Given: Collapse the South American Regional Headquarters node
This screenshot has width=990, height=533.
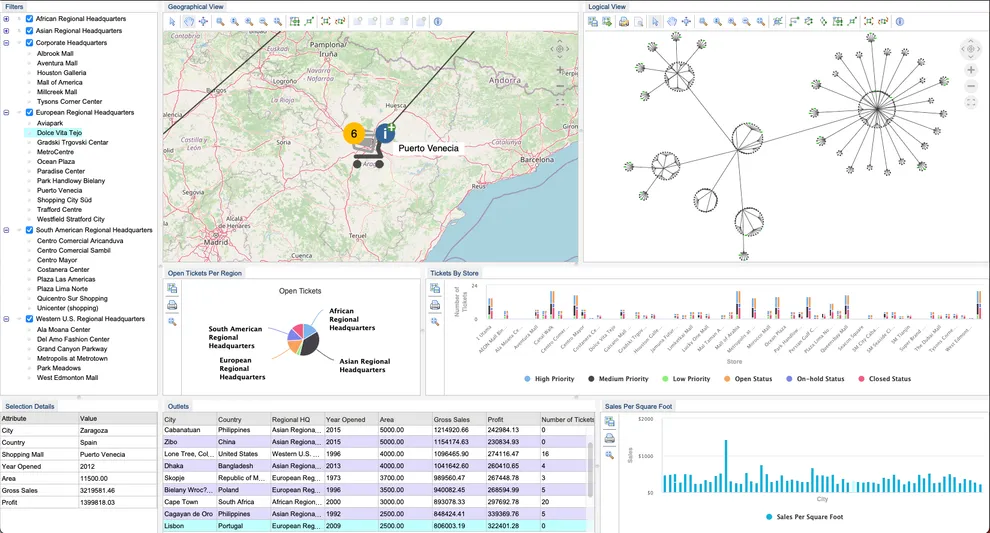Looking at the screenshot, I should tap(7, 230).
